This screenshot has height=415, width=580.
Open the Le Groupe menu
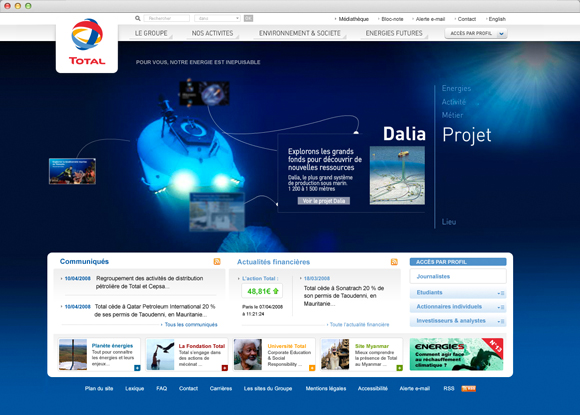coord(151,33)
